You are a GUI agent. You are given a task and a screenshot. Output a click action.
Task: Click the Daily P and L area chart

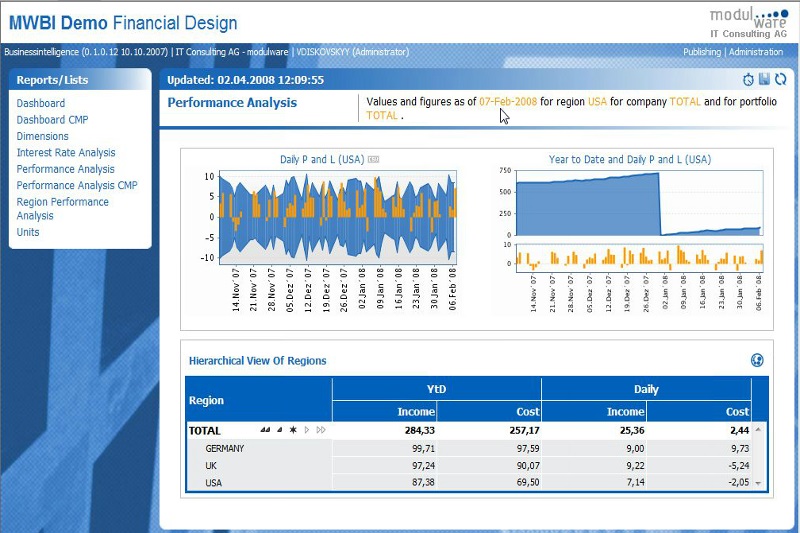[338, 217]
